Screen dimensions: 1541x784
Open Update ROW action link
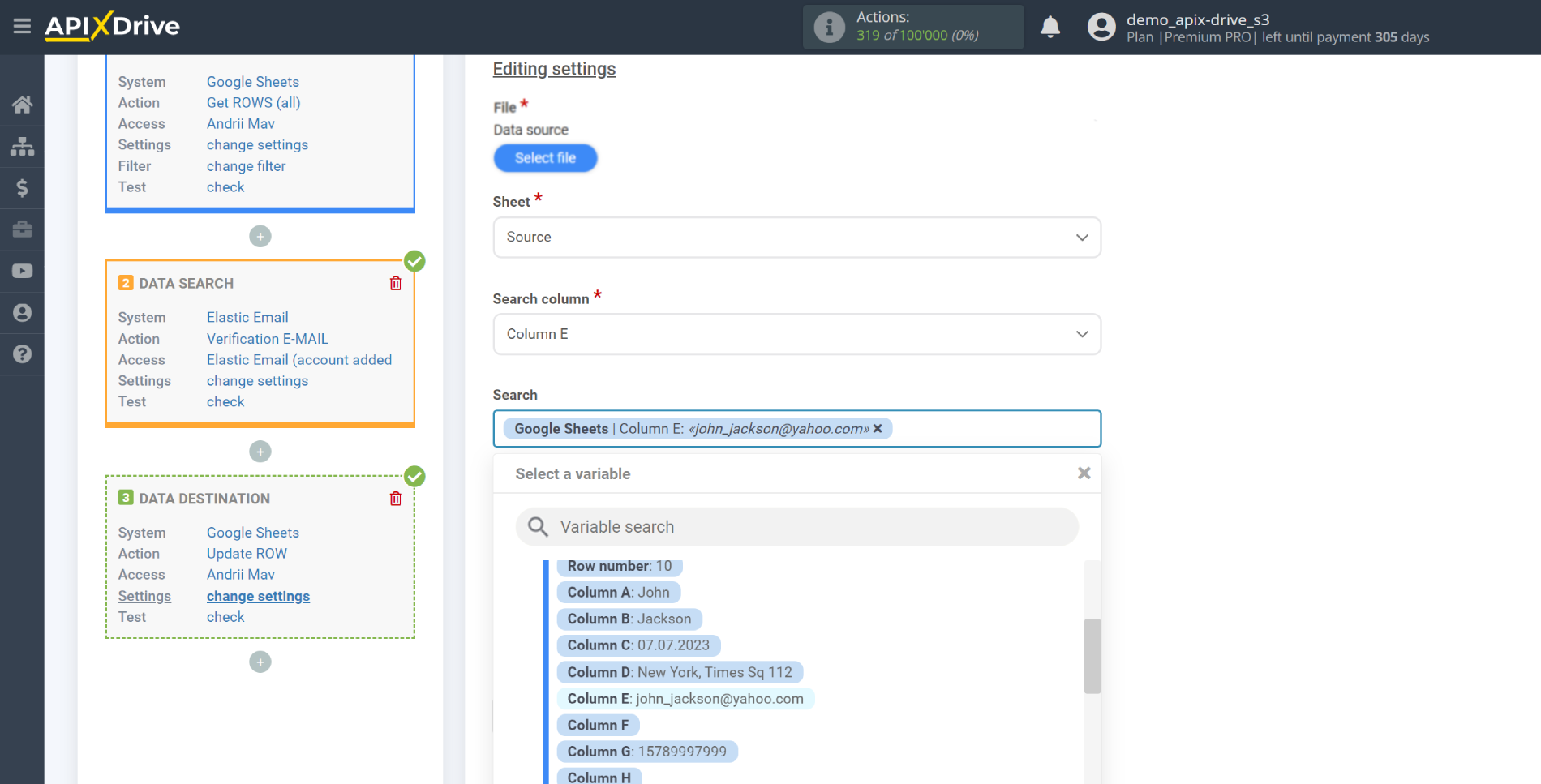pos(247,554)
